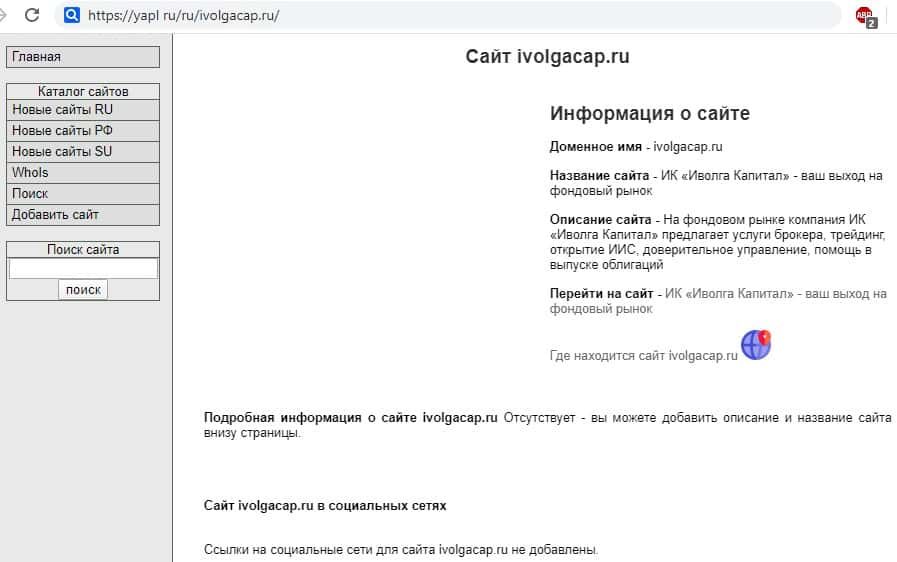This screenshot has height=562, width=897.
Task: Click the Информация о сайте heading
Action: [x=650, y=113]
